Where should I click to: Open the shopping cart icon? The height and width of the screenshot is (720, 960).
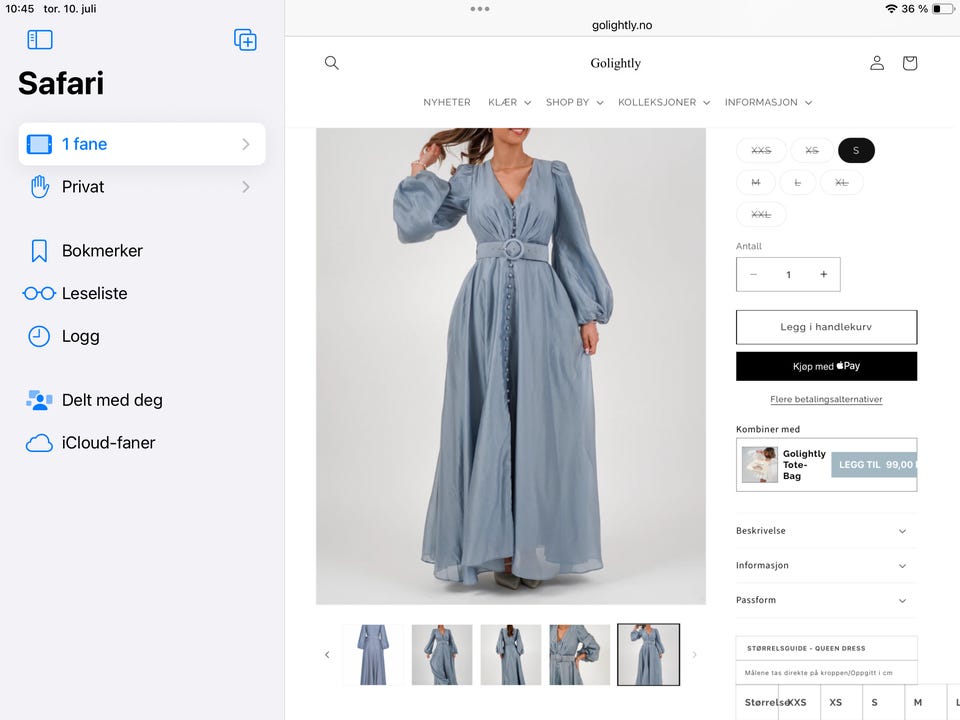[910, 62]
